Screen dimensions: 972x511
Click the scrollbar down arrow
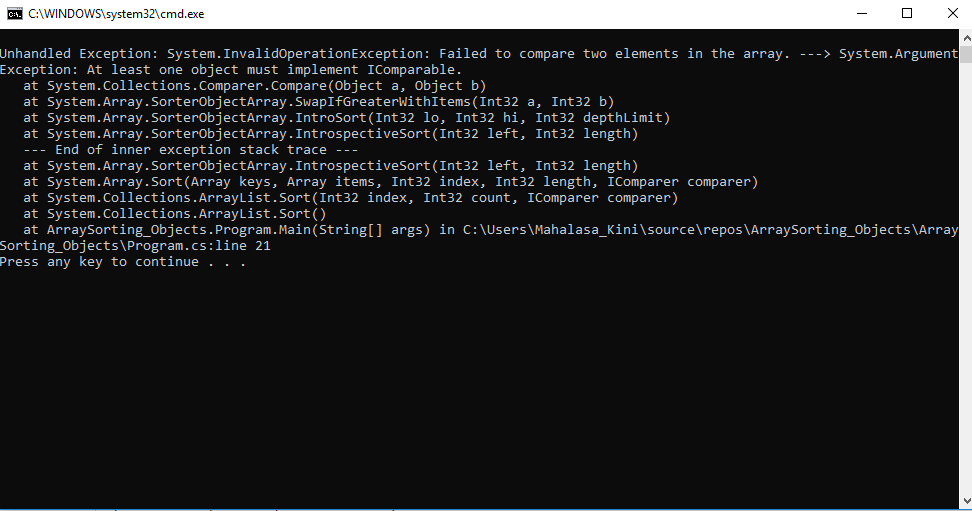coord(966,500)
